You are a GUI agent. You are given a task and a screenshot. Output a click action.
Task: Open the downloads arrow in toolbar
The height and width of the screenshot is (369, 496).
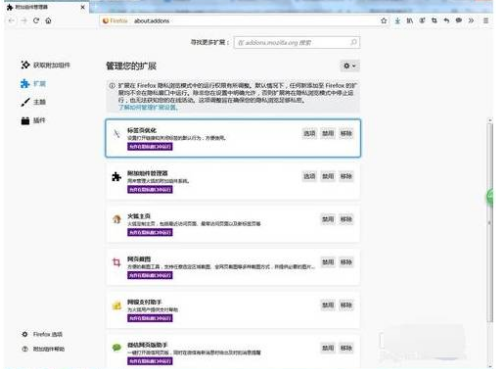coord(397,21)
